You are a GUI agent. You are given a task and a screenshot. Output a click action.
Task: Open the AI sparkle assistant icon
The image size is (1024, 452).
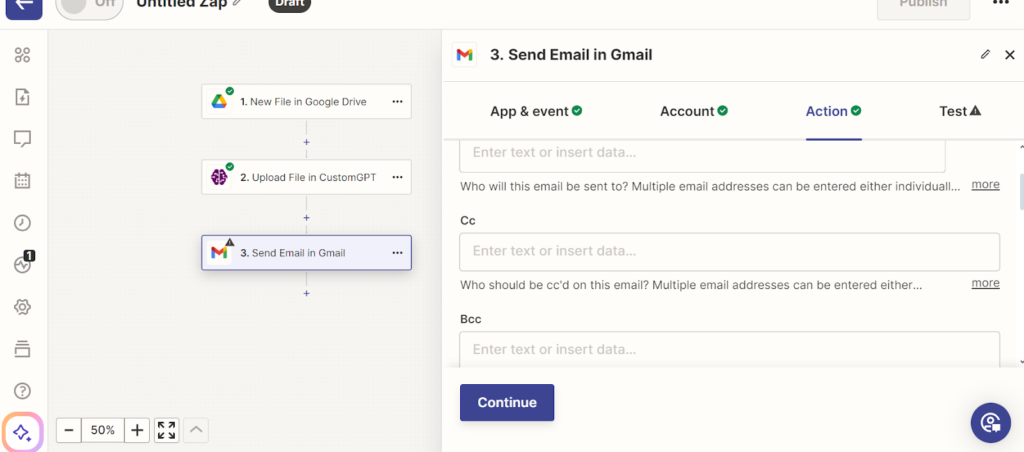(x=22, y=432)
